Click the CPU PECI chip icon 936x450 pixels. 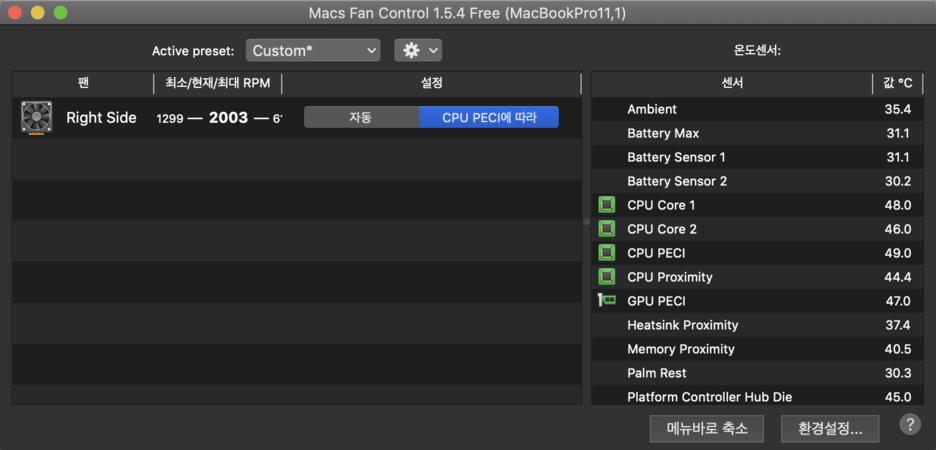click(606, 253)
